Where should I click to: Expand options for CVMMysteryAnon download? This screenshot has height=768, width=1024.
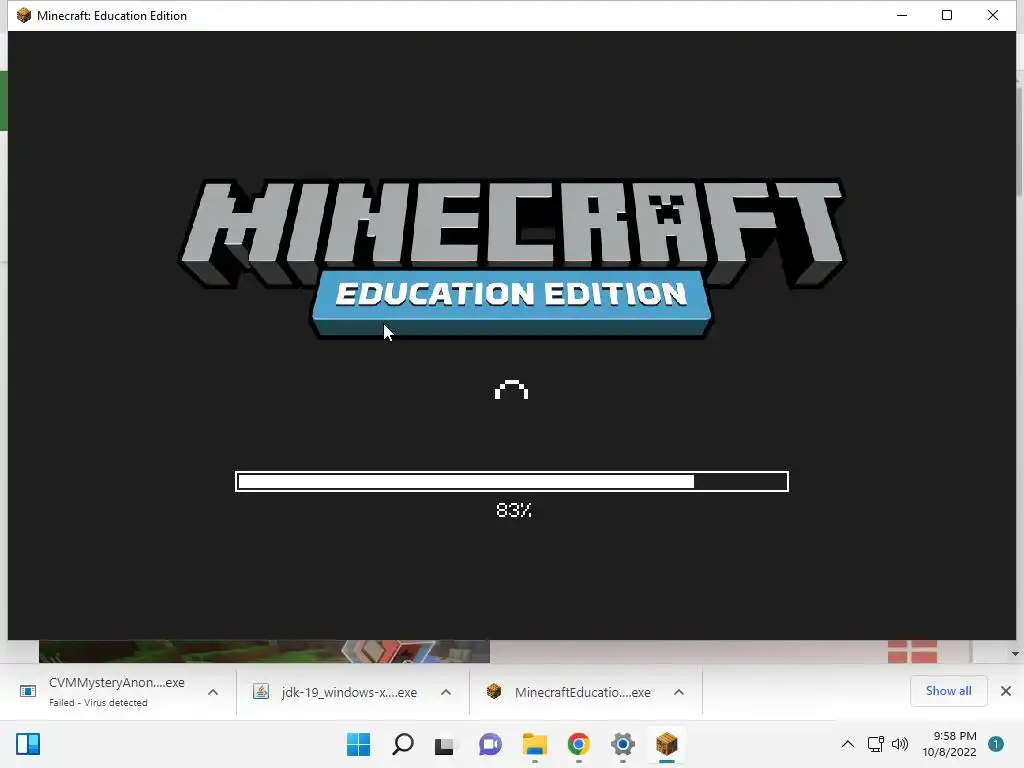coord(213,692)
